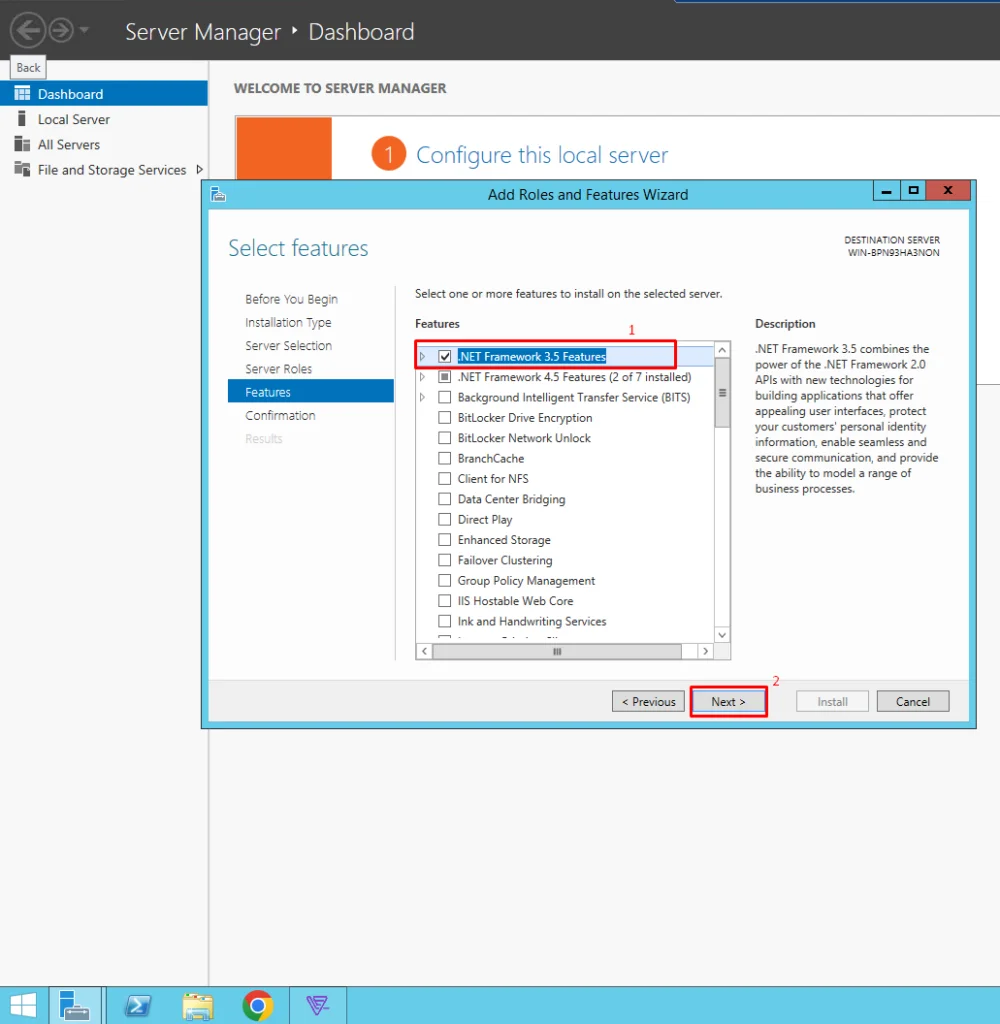Image resolution: width=1000 pixels, height=1024 pixels.
Task: Click the Local Server icon in sidebar
Action: [22, 119]
